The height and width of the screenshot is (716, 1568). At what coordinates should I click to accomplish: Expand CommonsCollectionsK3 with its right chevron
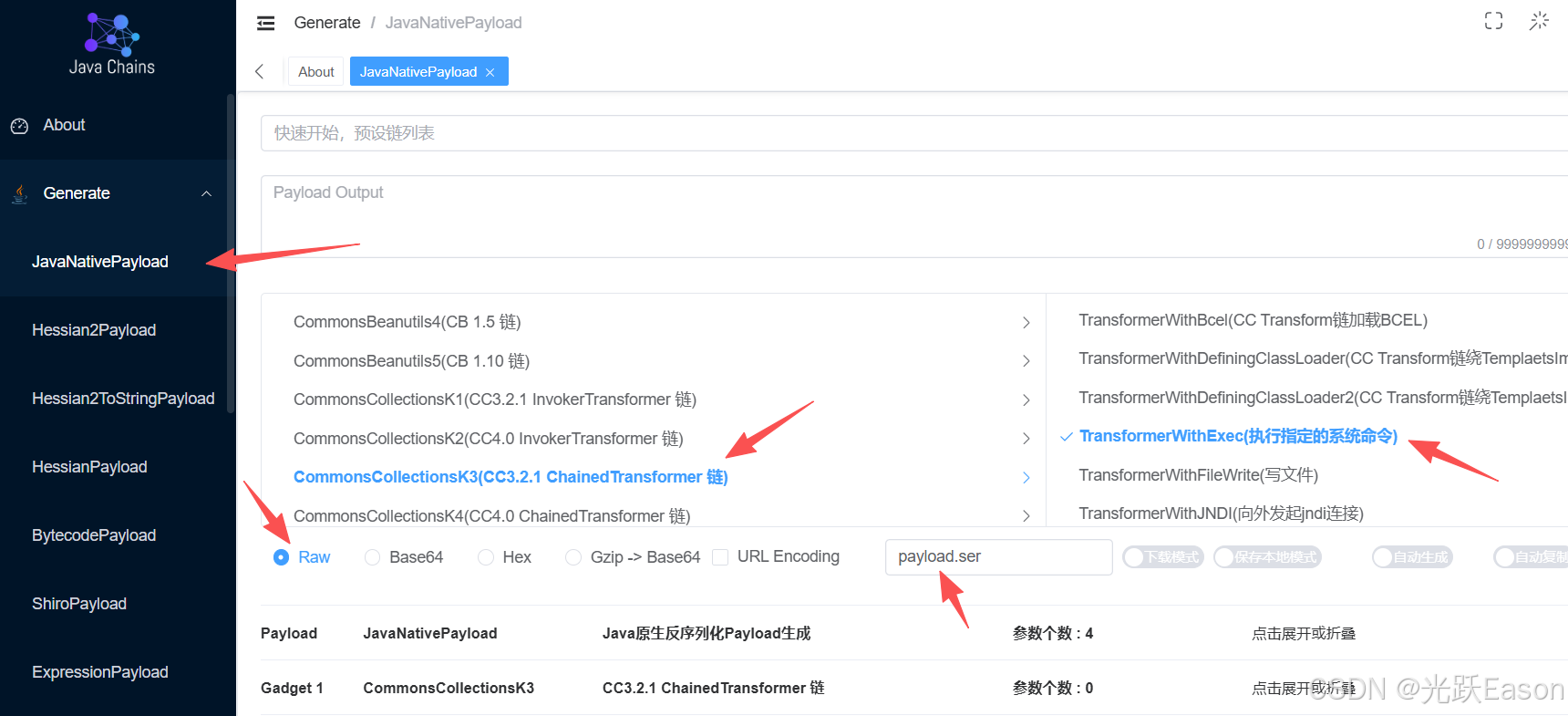point(1026,478)
